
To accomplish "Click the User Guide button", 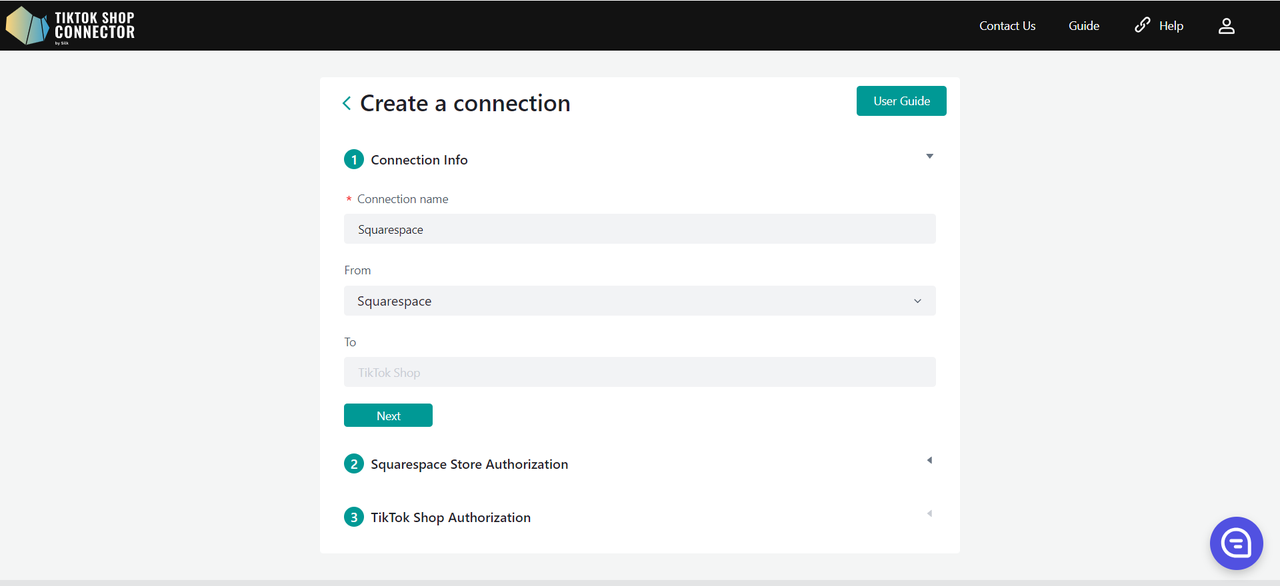I will point(901,101).
